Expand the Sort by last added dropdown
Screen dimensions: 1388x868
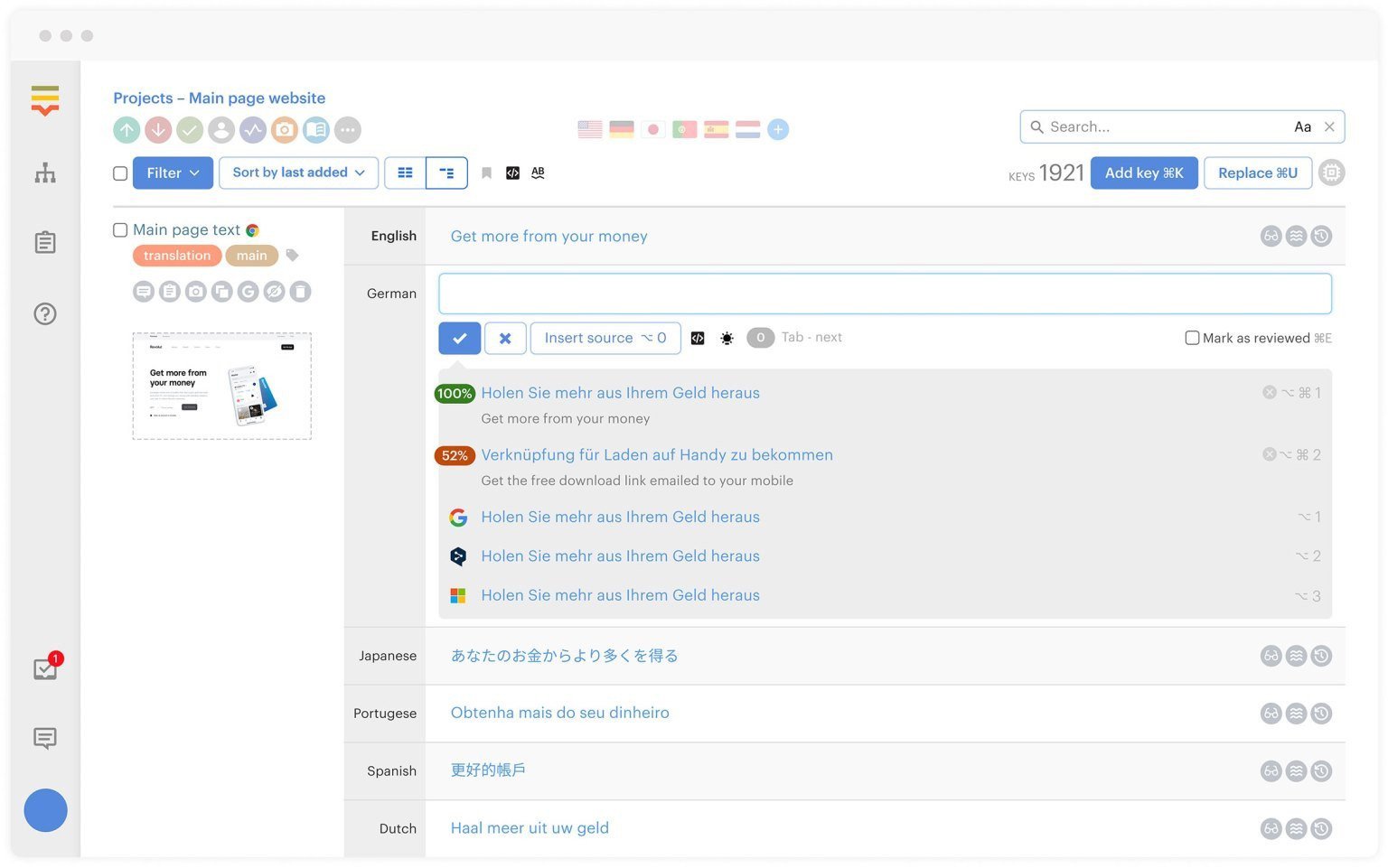point(298,173)
